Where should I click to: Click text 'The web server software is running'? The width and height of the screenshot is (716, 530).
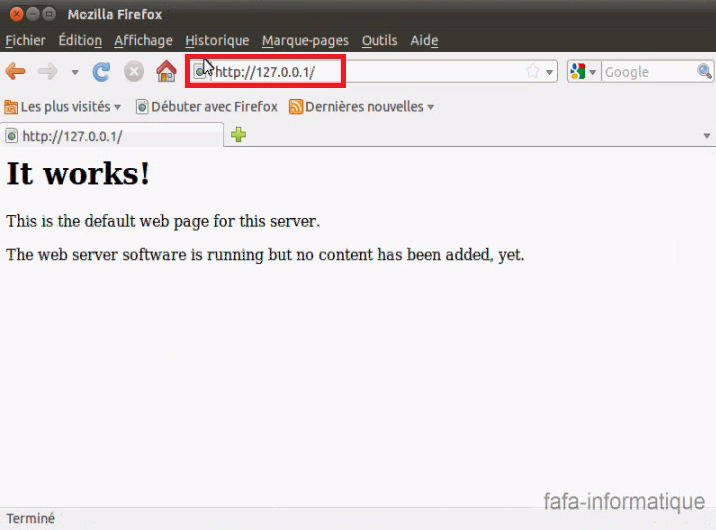click(x=135, y=255)
